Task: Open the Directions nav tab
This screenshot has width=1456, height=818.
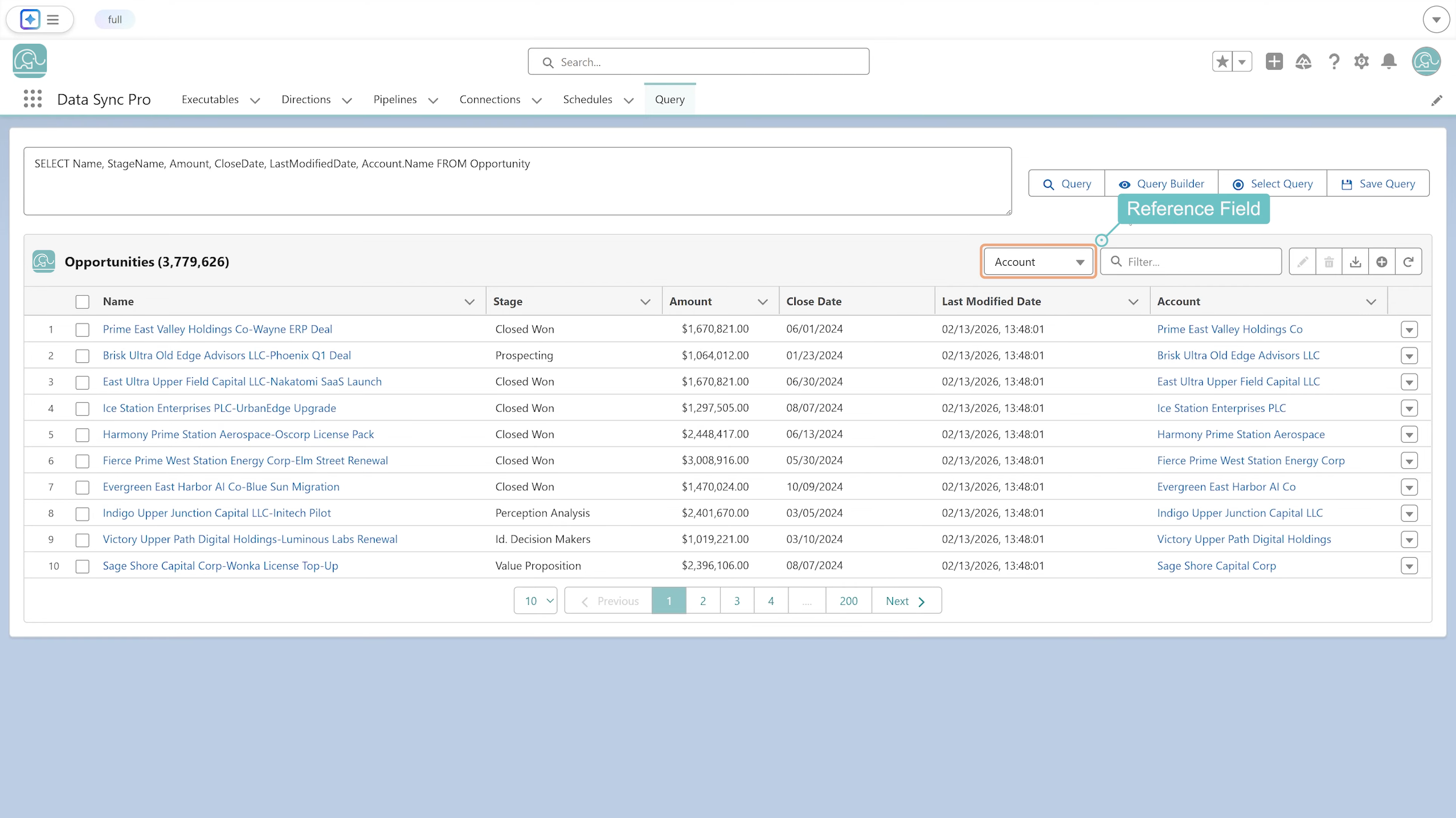Action: tap(306, 99)
